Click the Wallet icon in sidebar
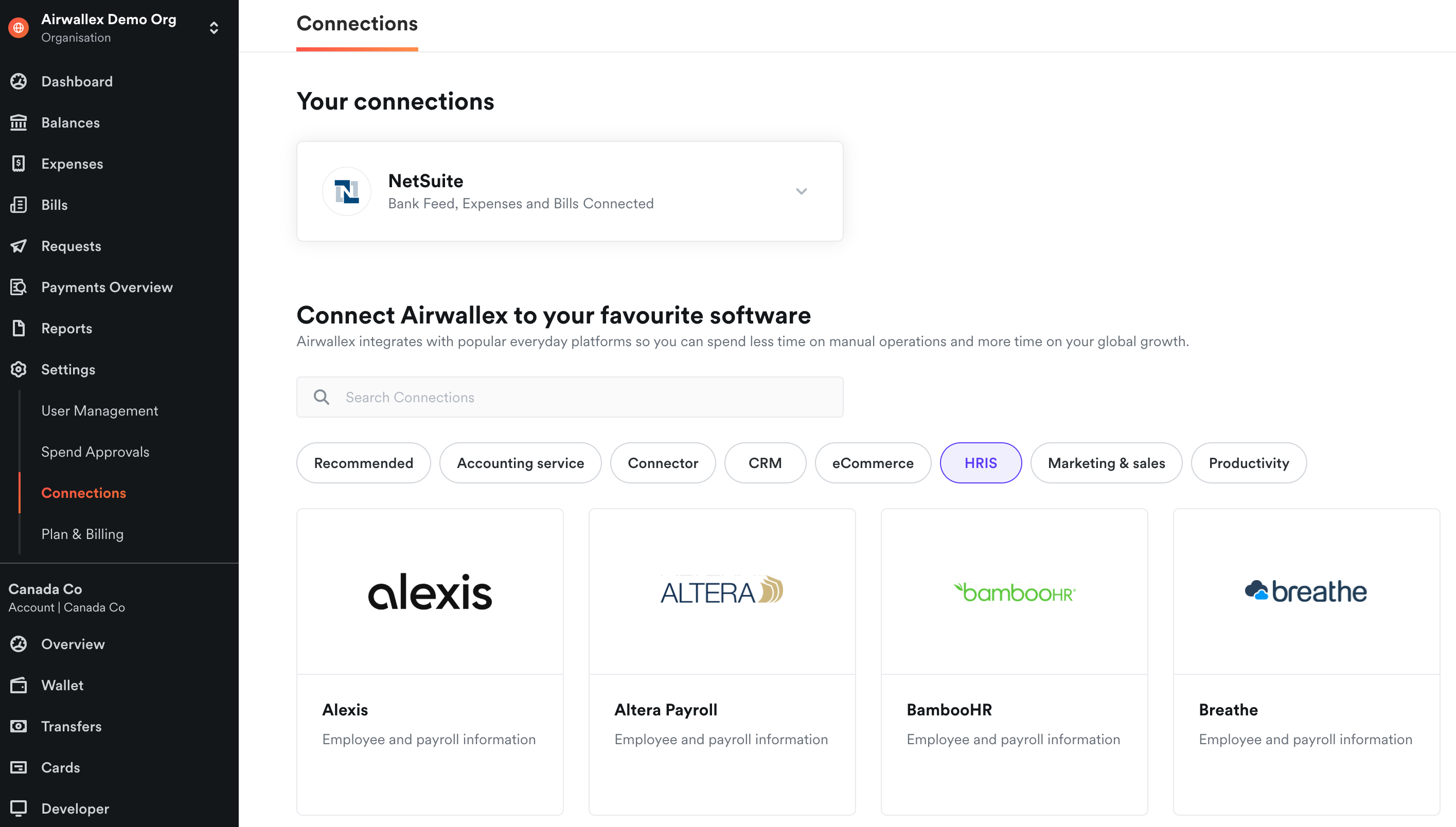 point(19,685)
